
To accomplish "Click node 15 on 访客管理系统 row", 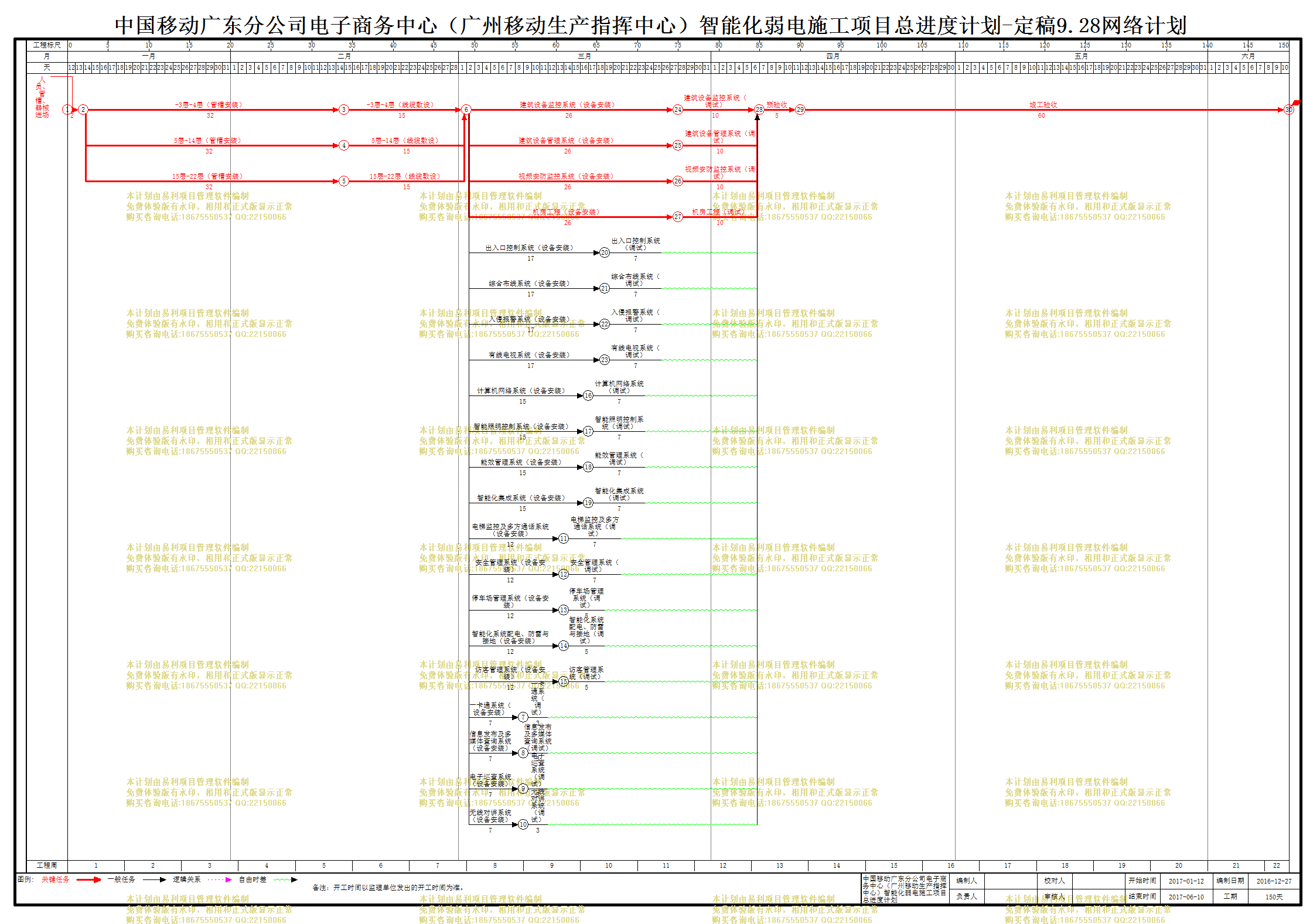I will tap(564, 681).
